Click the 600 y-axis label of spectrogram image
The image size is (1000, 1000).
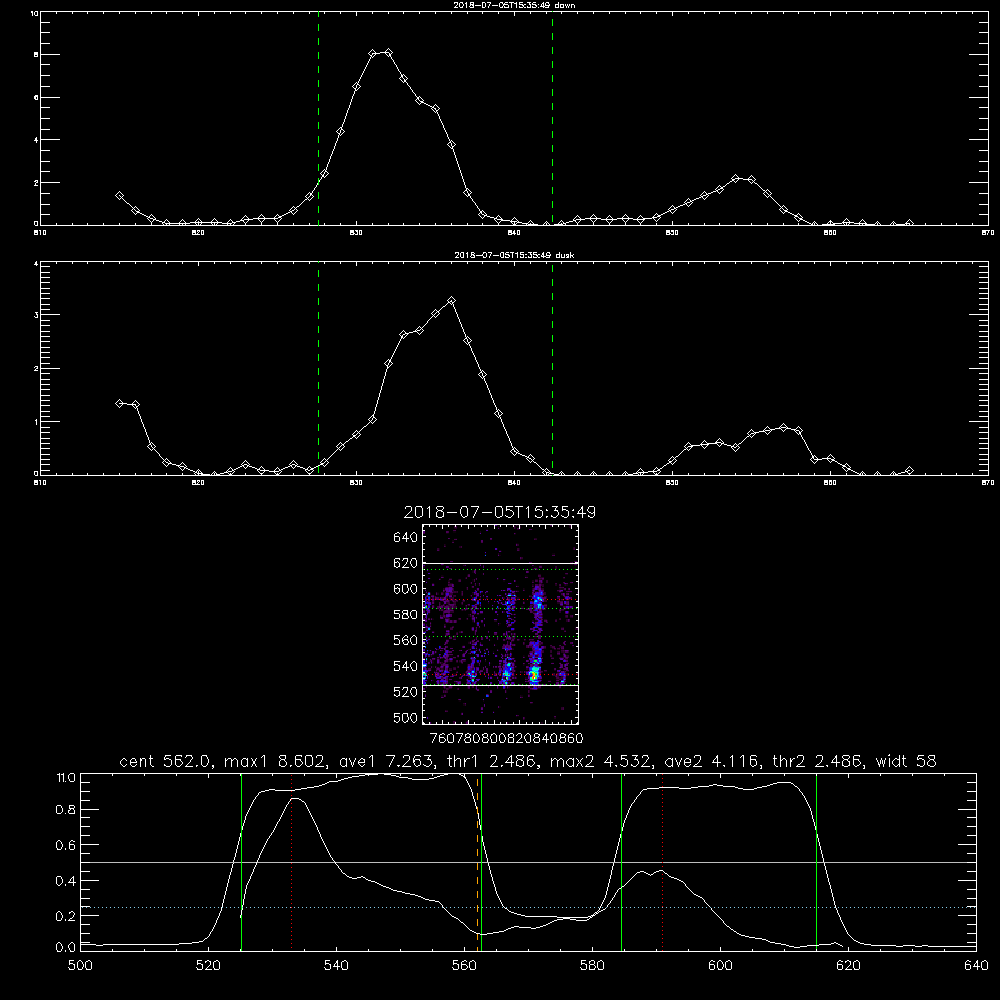tap(406, 589)
